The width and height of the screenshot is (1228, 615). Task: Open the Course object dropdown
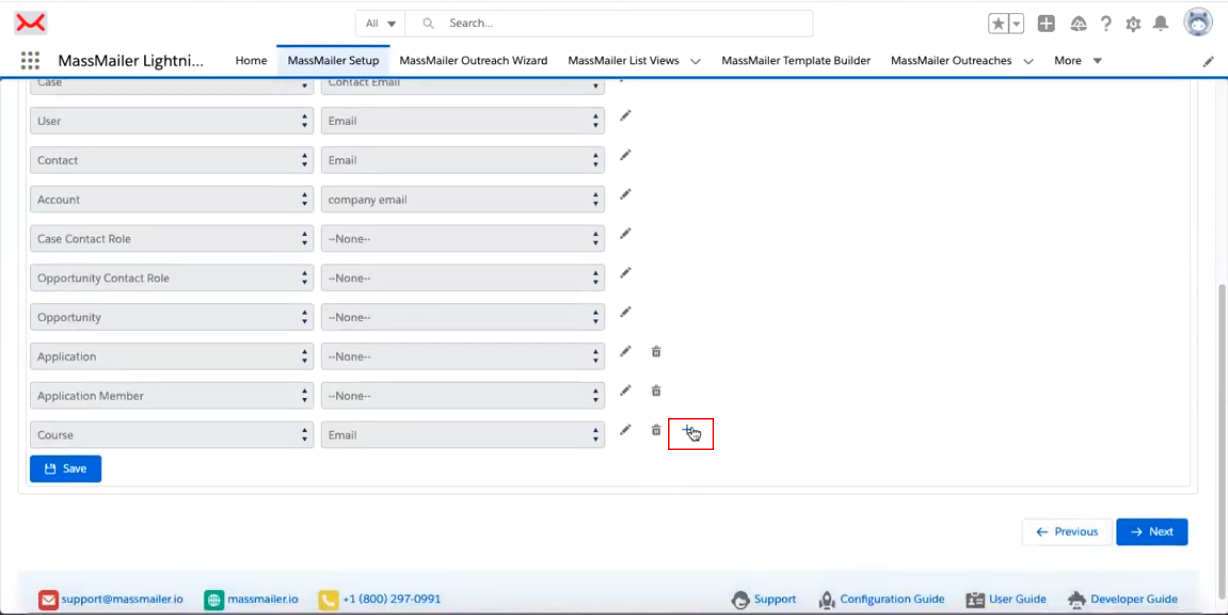[172, 435]
